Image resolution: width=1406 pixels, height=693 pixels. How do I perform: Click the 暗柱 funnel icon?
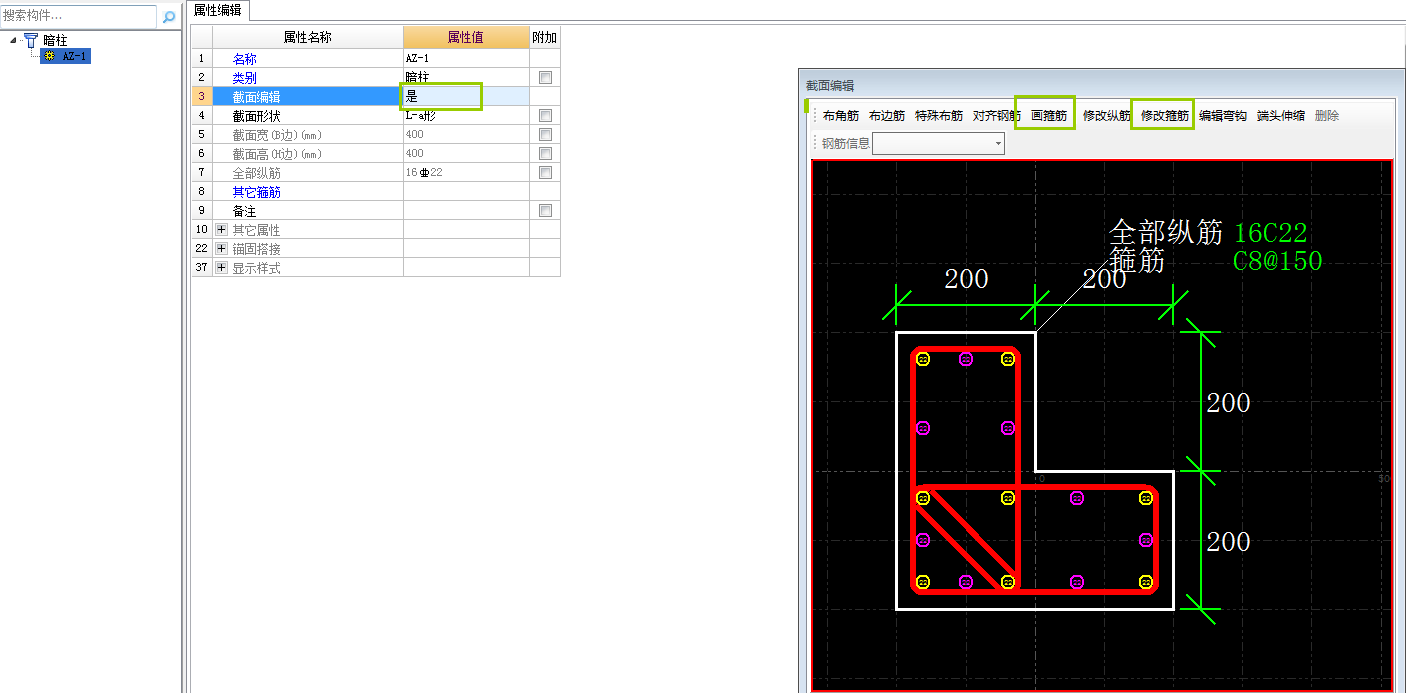(x=31, y=40)
